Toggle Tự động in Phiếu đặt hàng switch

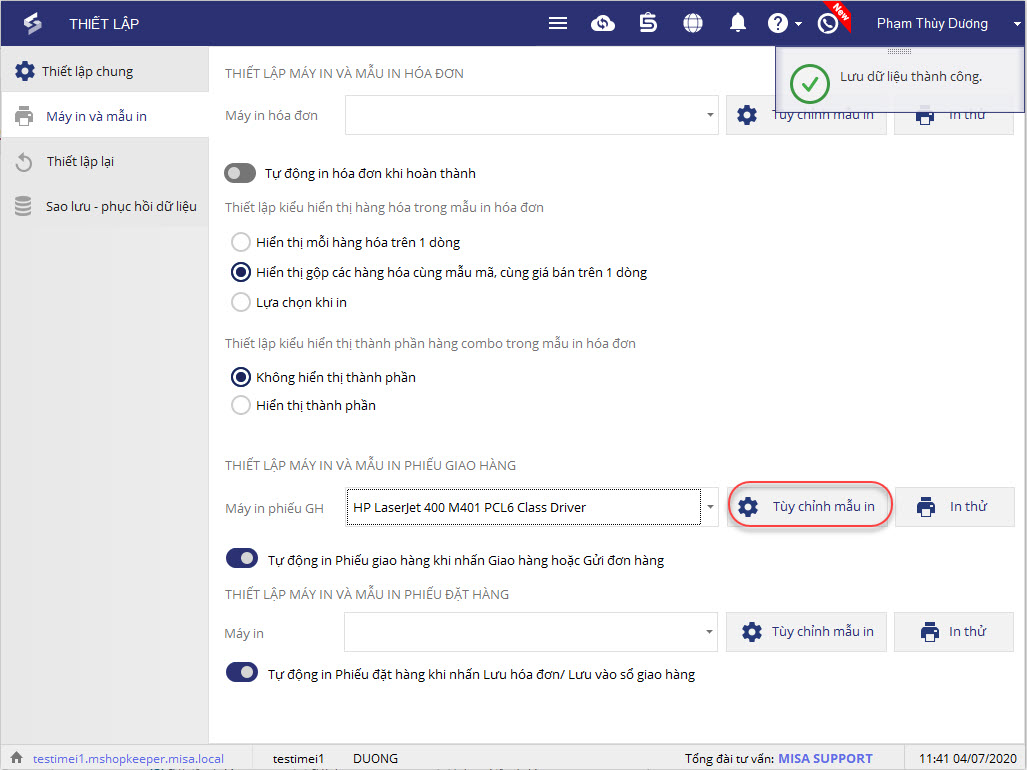coord(242,672)
